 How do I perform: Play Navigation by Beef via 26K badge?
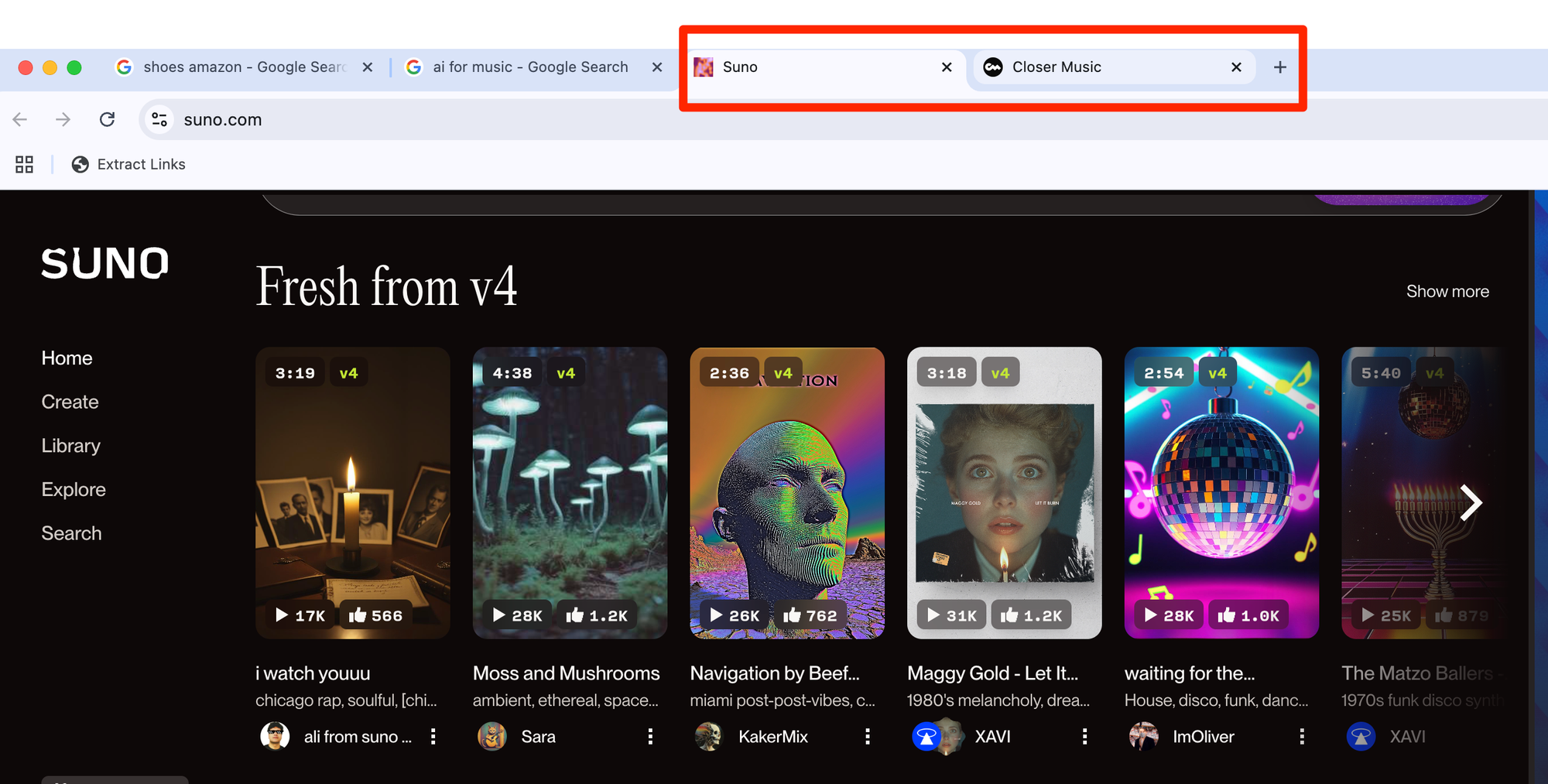coord(735,615)
